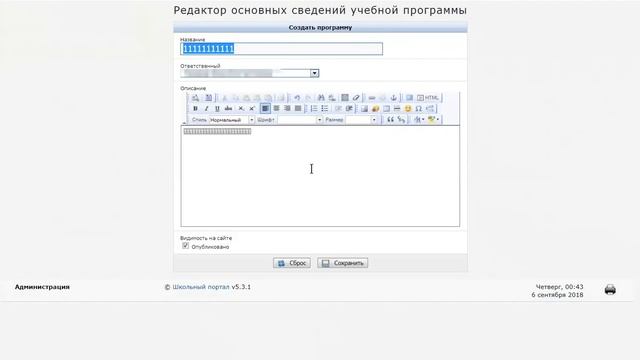Insert a numbered list
This screenshot has width=640, height=360.
pyautogui.click(x=313, y=109)
